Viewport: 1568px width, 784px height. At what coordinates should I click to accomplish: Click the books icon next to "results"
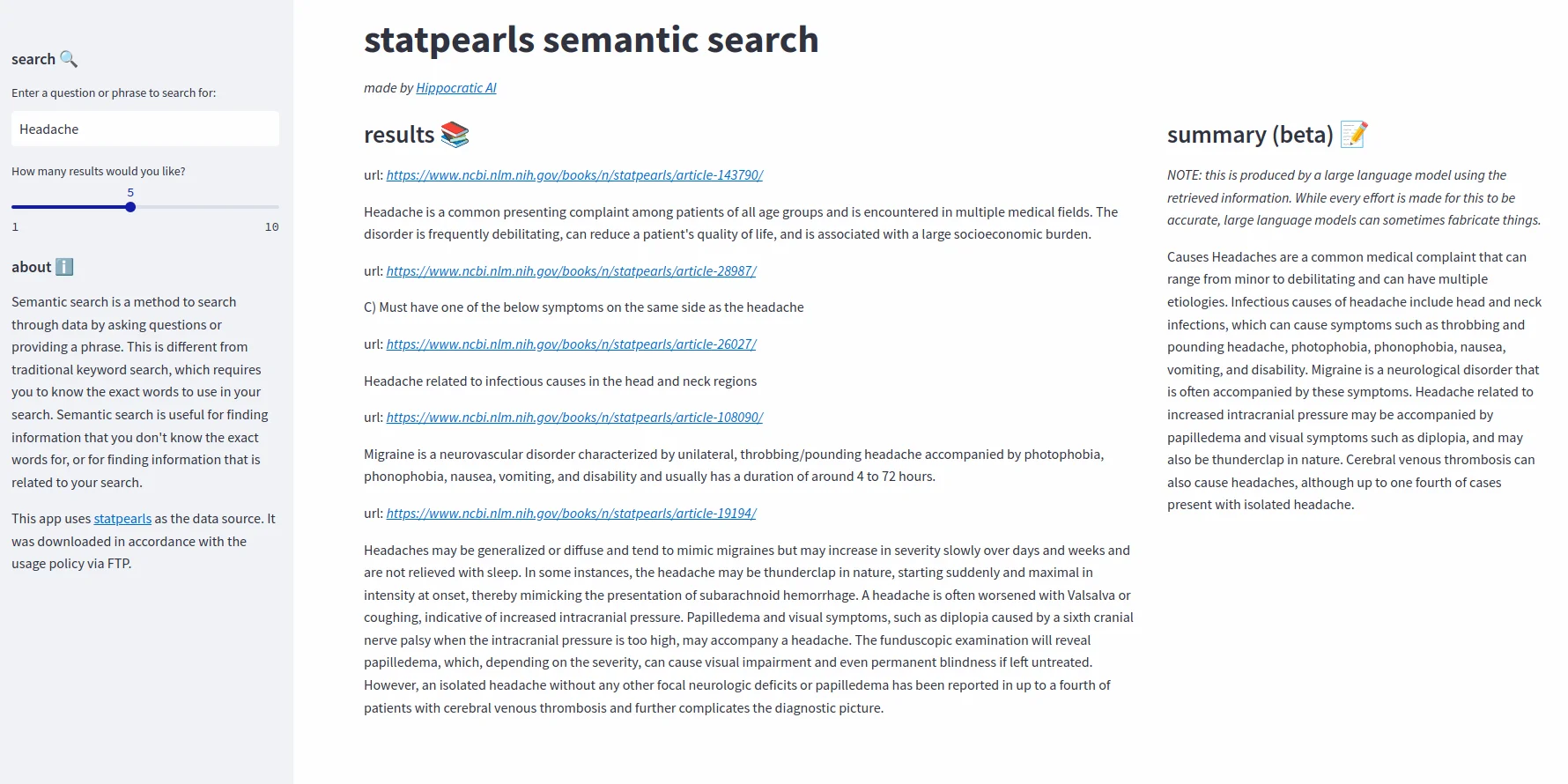[x=455, y=134]
